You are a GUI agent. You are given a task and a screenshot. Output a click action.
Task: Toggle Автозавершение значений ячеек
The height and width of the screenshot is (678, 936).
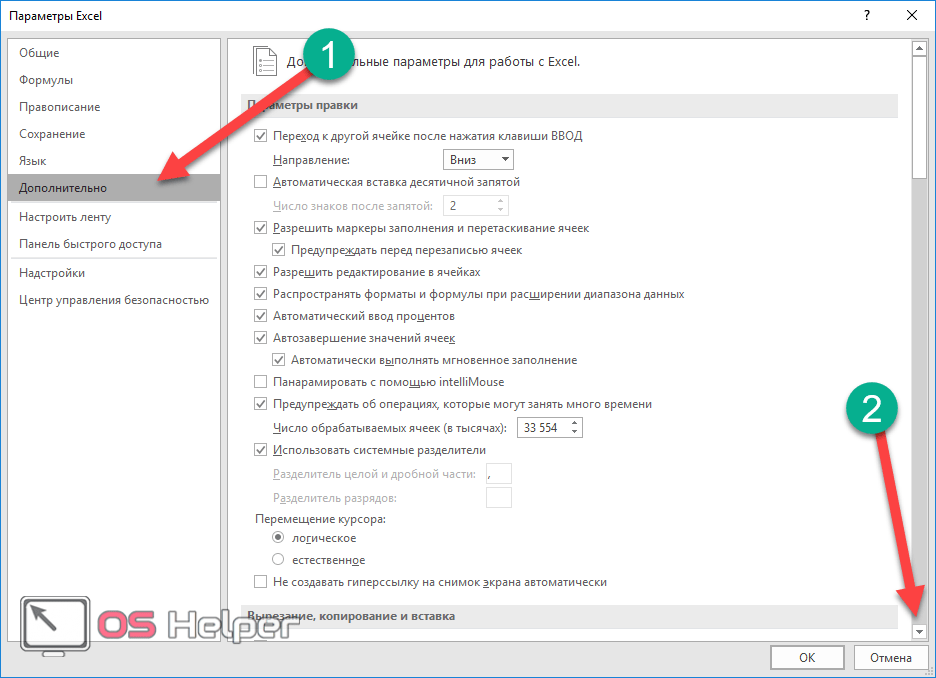[x=260, y=338]
